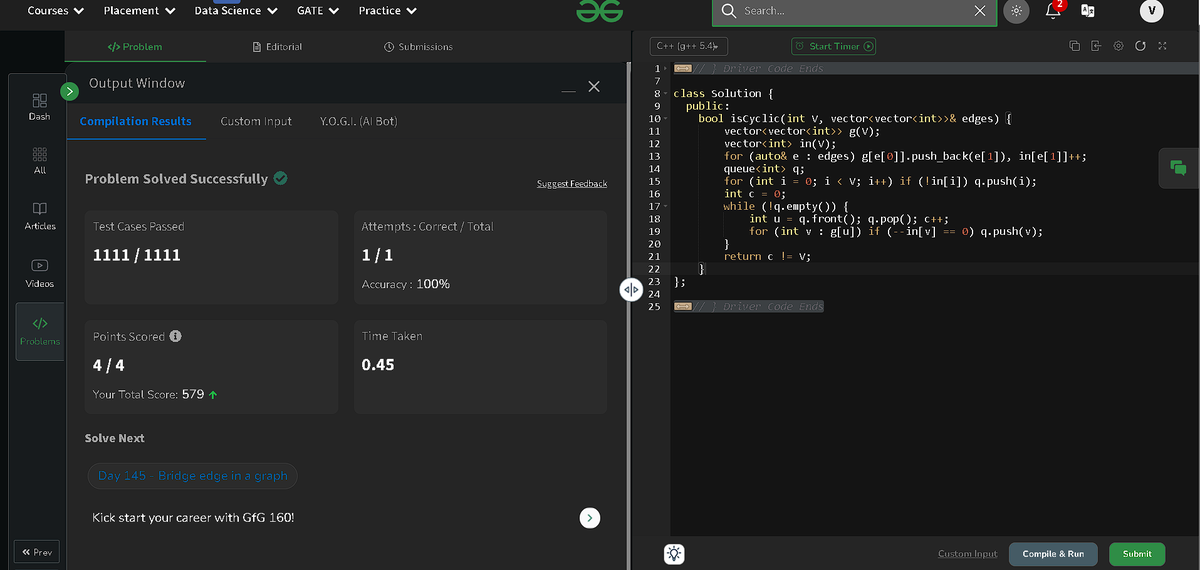The width and height of the screenshot is (1200, 570).
Task: Toggle the light/dark theme icon
Action: (1016, 11)
